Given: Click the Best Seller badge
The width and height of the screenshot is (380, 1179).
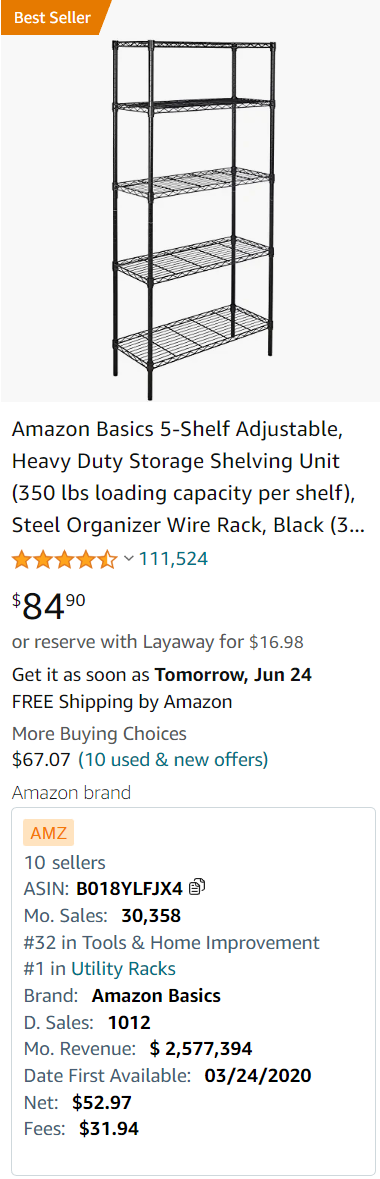Looking at the screenshot, I should (54, 17).
